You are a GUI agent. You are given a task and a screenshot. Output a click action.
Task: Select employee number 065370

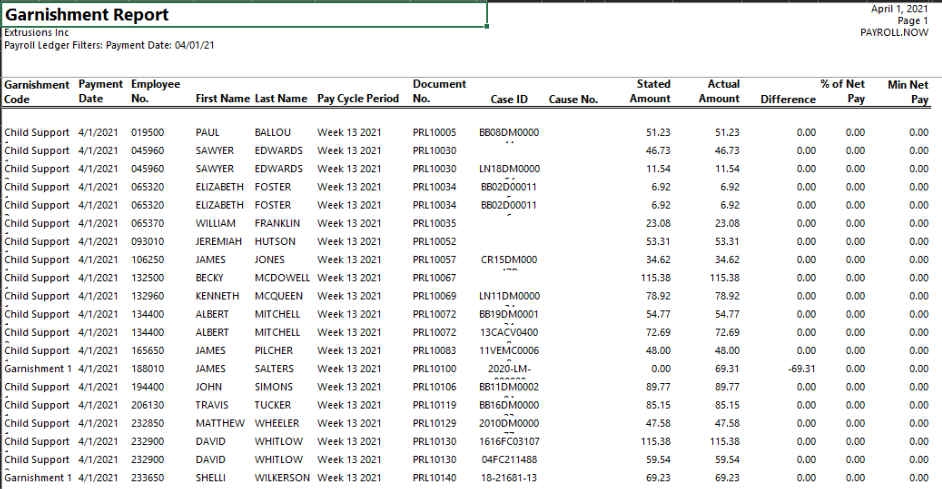click(147, 223)
